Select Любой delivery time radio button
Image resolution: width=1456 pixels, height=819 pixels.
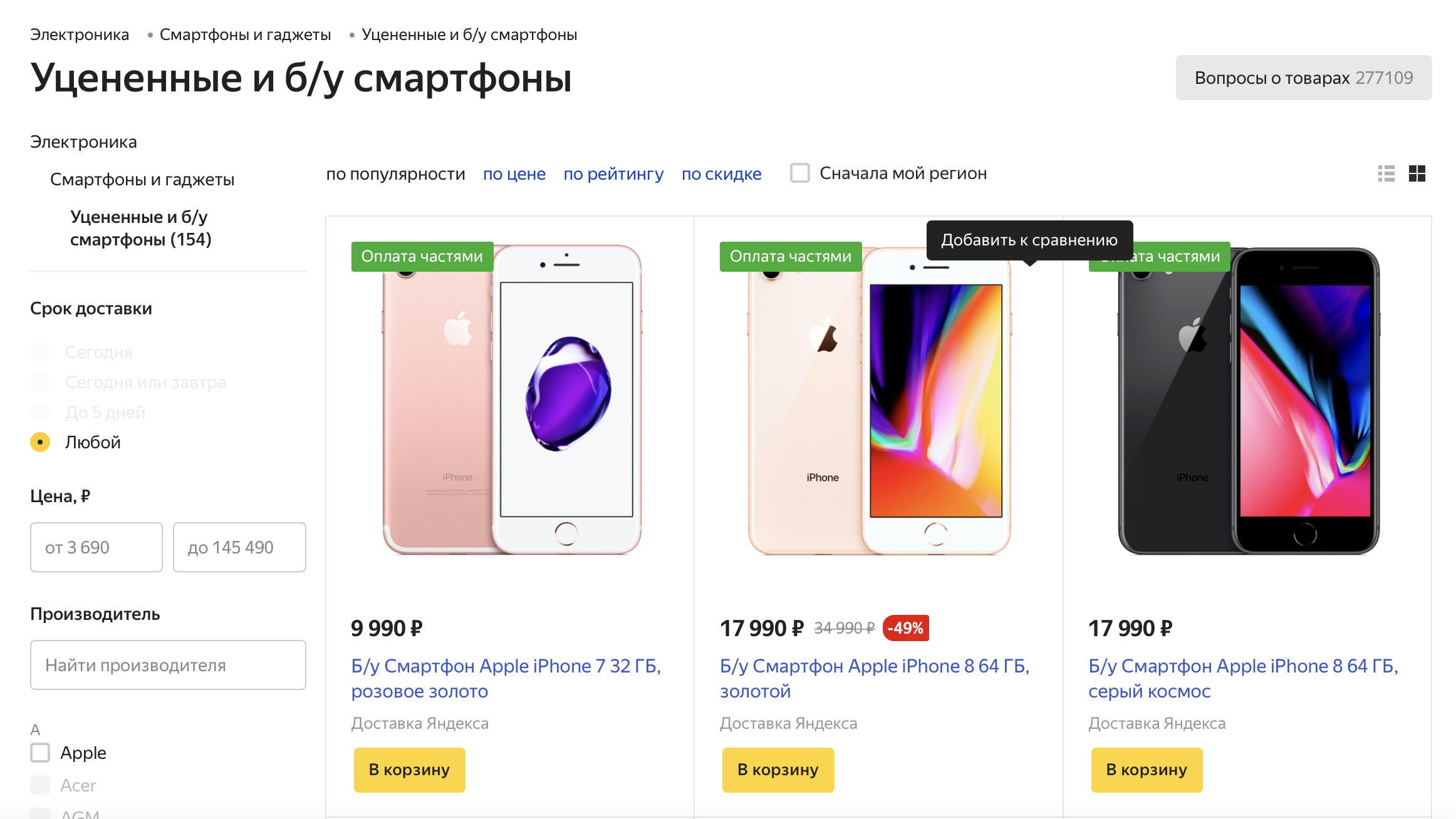coord(40,442)
